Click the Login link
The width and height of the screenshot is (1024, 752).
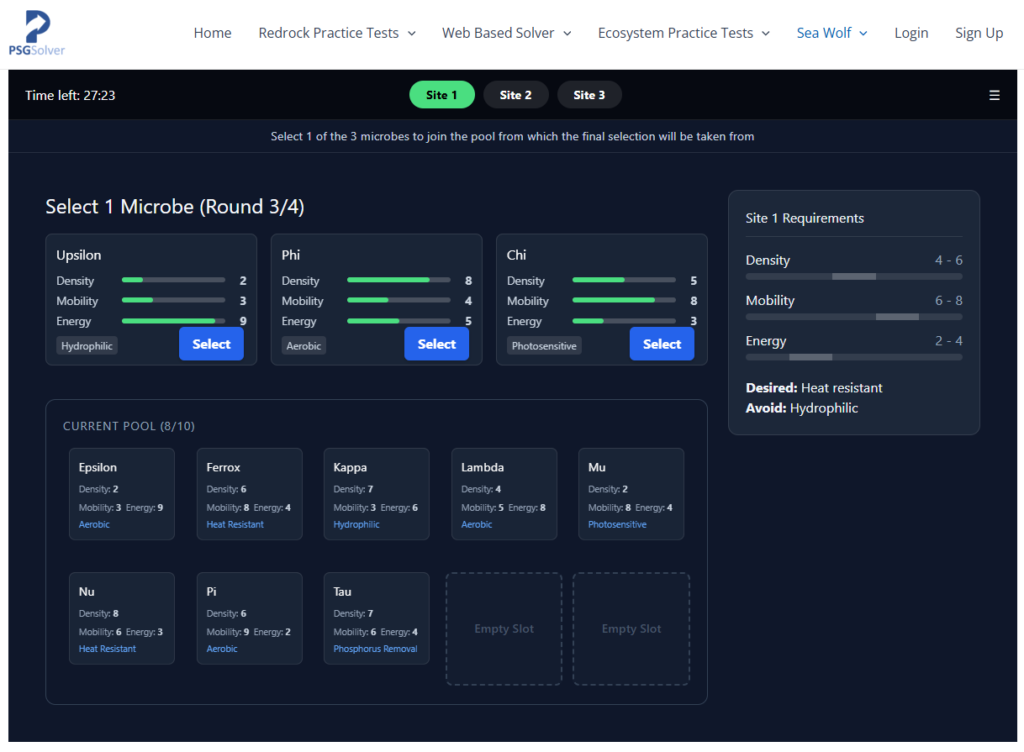[x=911, y=33]
